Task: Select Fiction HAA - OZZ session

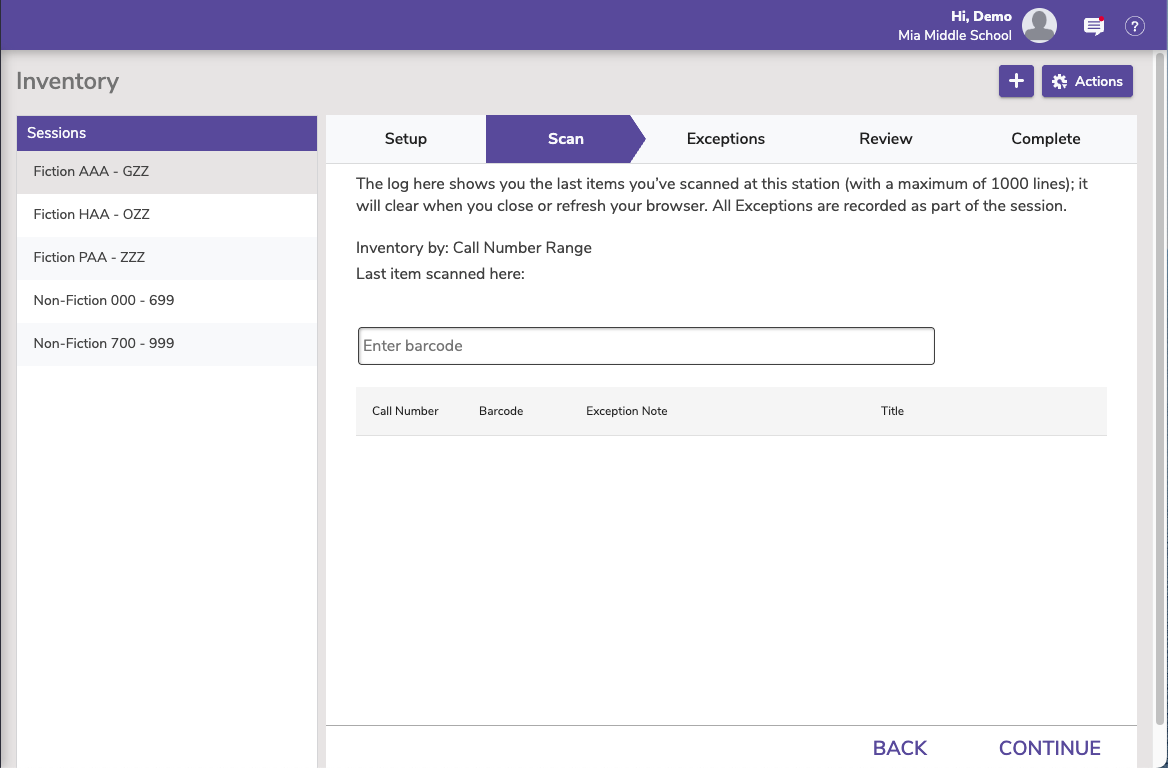Action: coord(91,215)
